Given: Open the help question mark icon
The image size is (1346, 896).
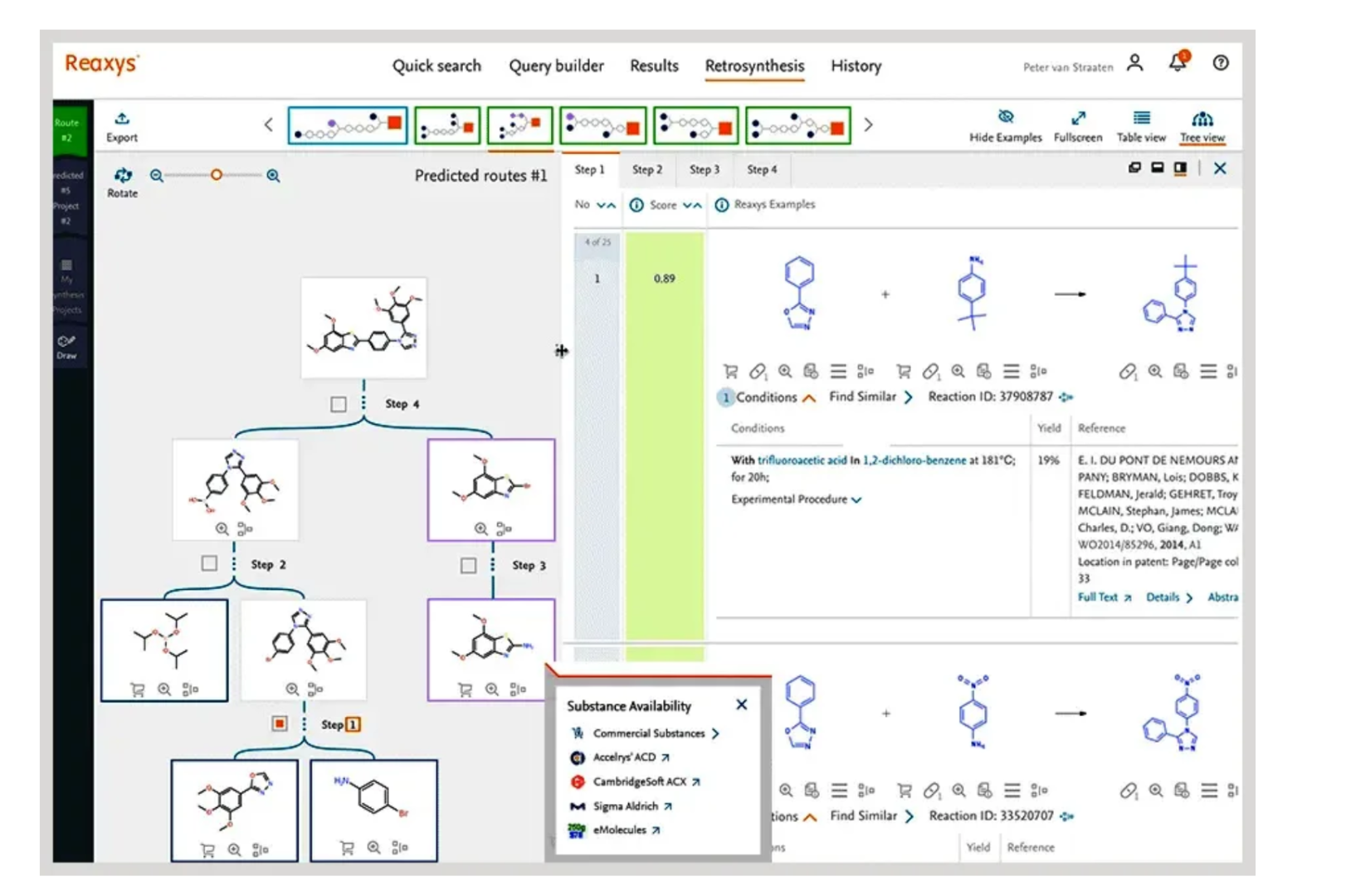Looking at the screenshot, I should (x=1221, y=62).
